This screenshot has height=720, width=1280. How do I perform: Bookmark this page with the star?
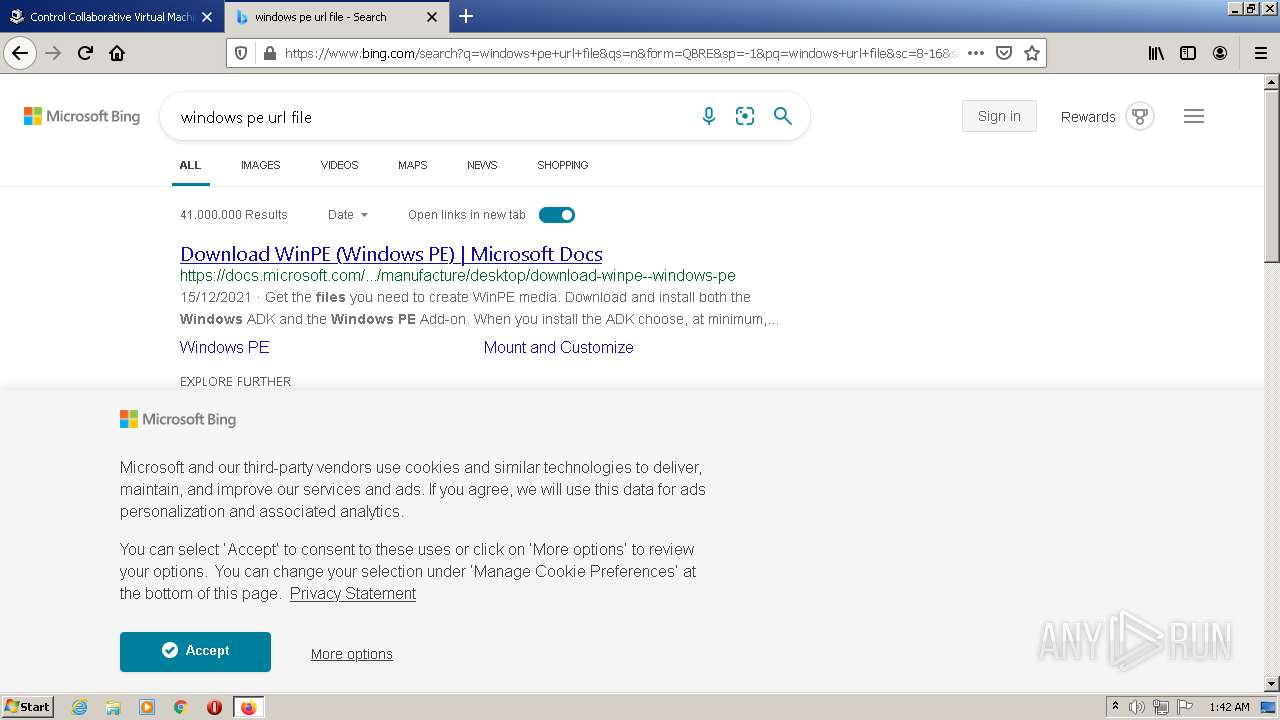[x=1032, y=53]
